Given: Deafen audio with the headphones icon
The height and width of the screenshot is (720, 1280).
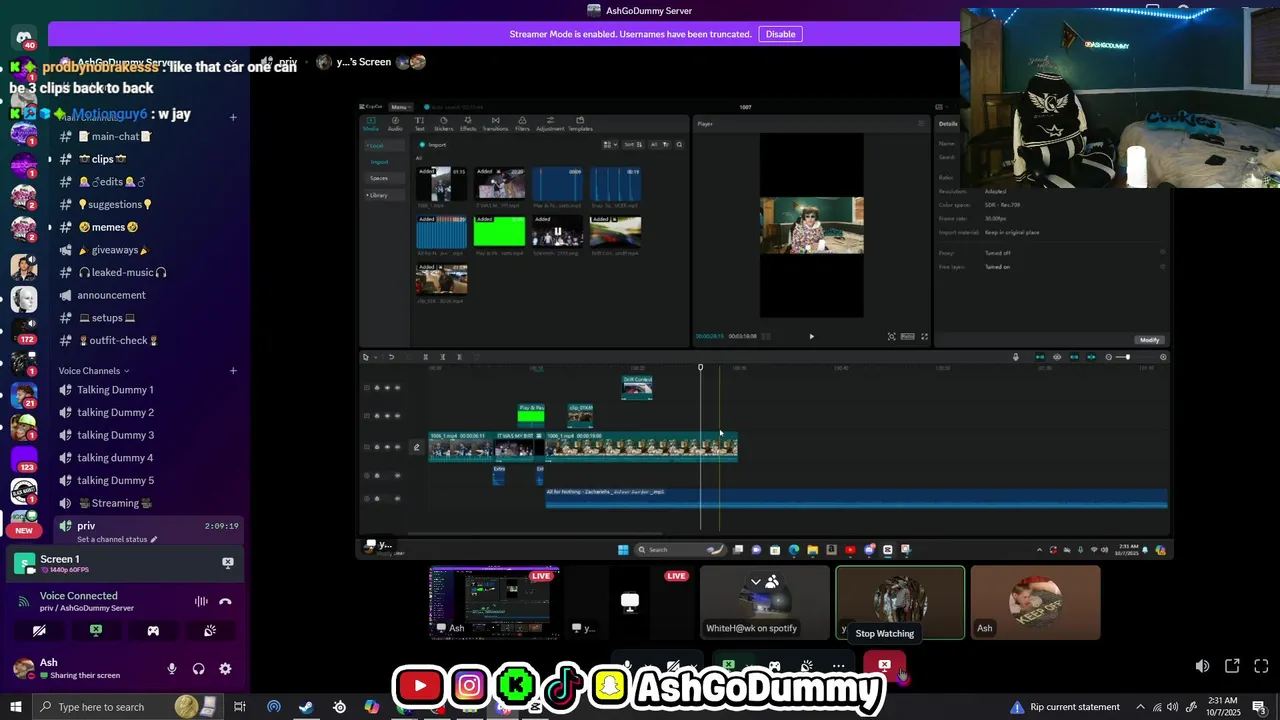Looking at the screenshot, I should click(x=198, y=669).
